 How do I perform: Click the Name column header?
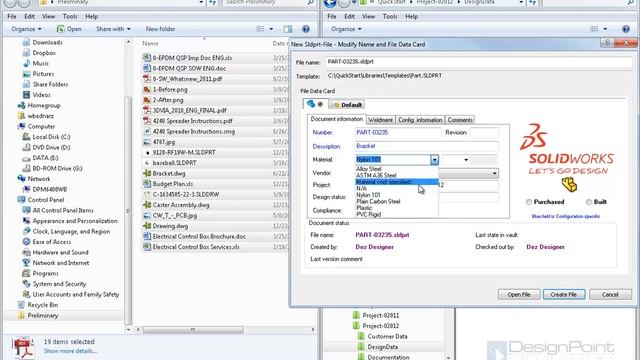pos(150,43)
